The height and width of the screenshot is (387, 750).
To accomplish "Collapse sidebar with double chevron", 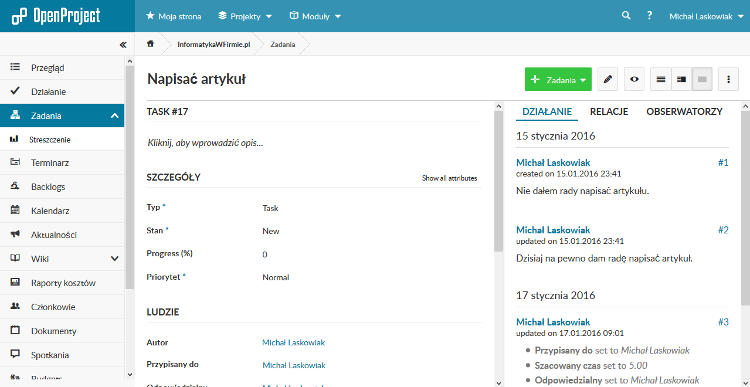I will point(123,44).
